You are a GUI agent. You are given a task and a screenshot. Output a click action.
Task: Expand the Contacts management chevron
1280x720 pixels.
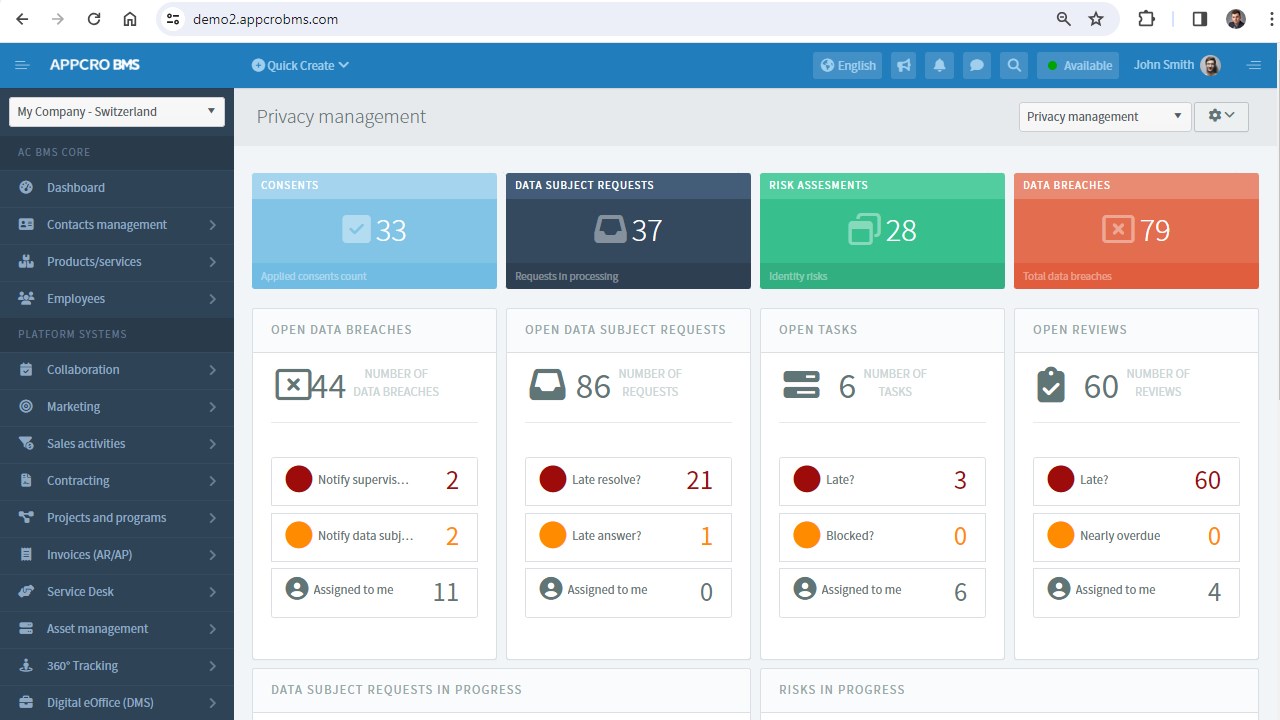click(213, 225)
